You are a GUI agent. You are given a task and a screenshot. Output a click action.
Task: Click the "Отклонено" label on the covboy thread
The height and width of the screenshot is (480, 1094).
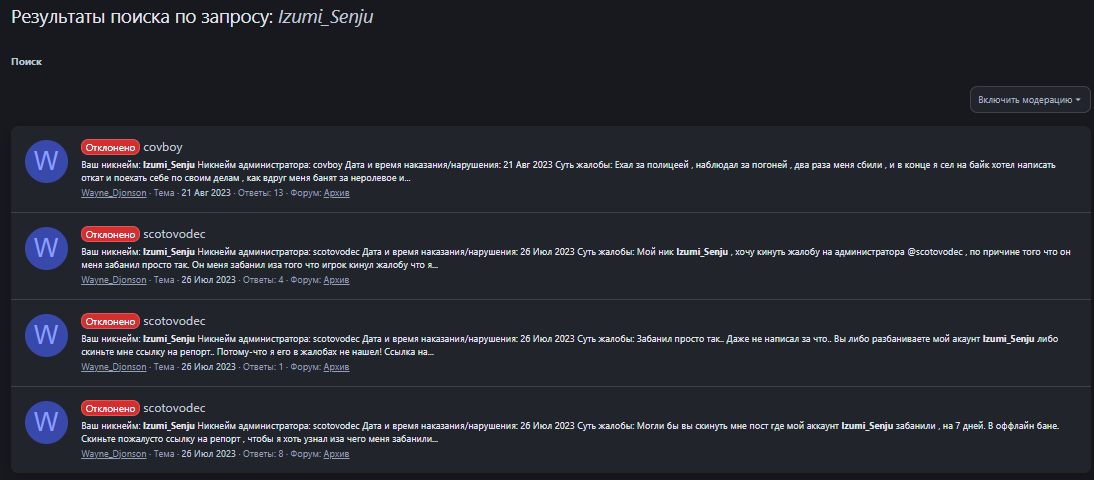(x=110, y=147)
